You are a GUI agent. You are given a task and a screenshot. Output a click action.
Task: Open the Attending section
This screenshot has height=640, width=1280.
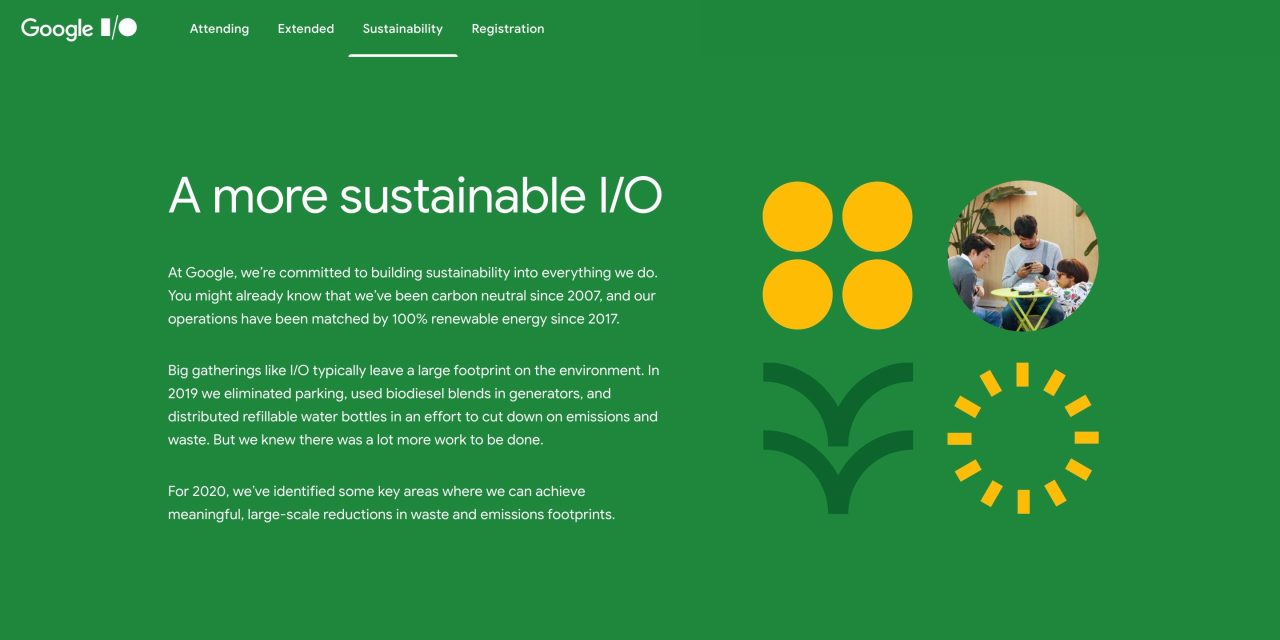(x=219, y=29)
